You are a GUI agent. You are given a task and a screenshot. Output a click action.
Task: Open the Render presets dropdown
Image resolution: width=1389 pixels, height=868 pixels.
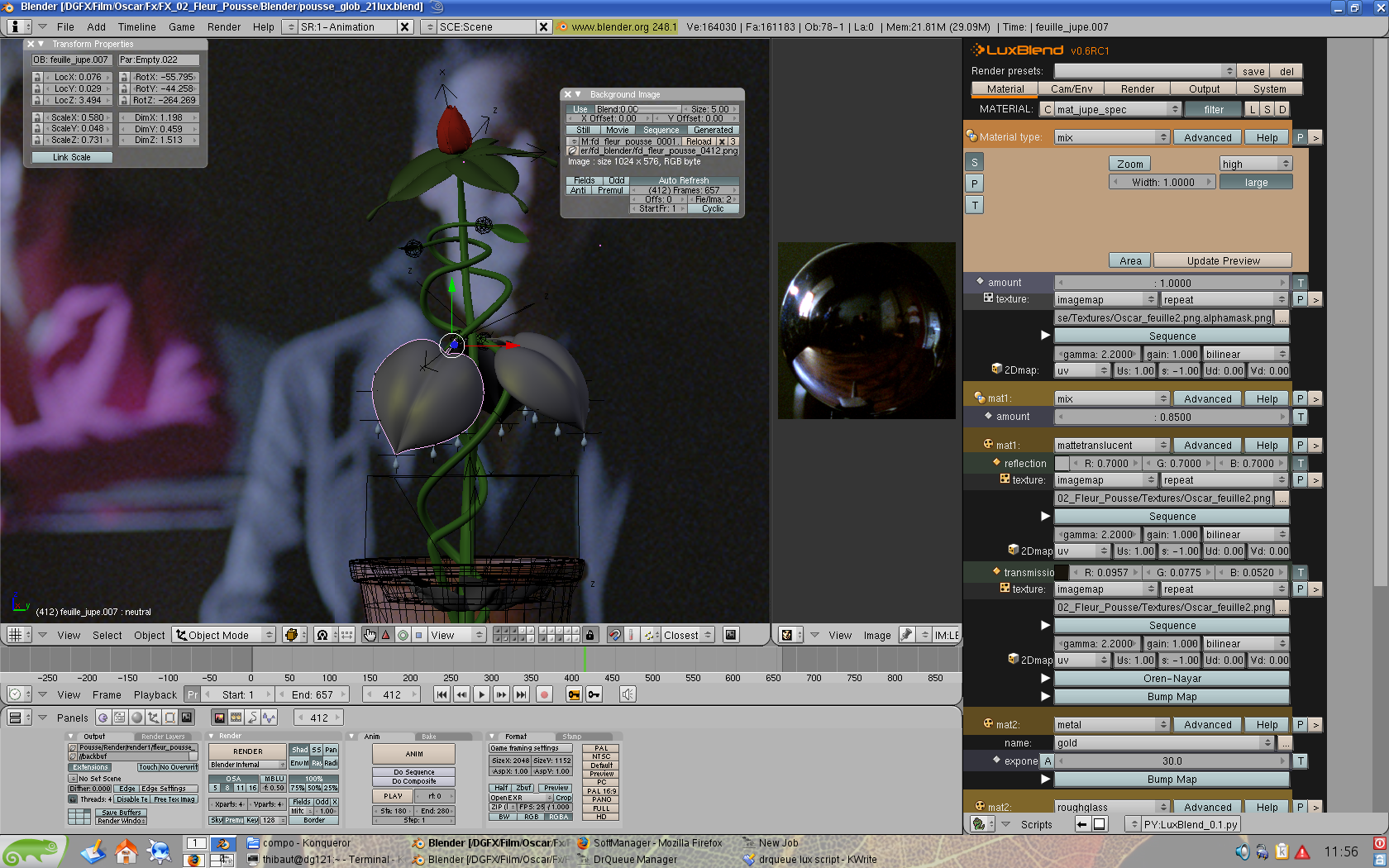tap(1144, 71)
